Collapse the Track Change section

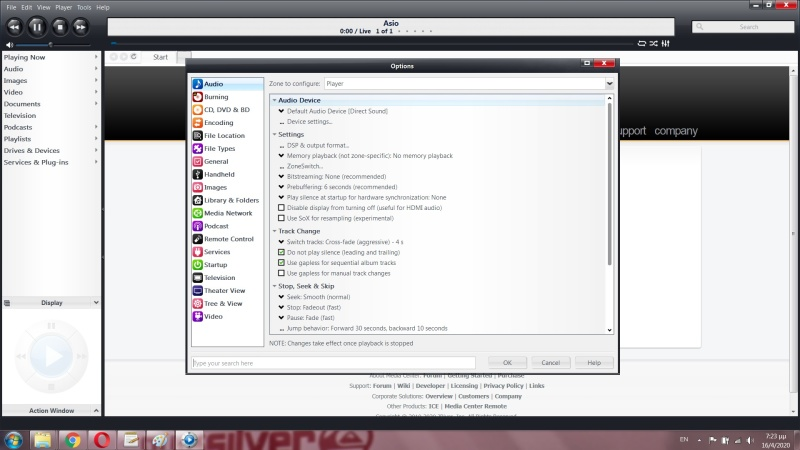(274, 231)
